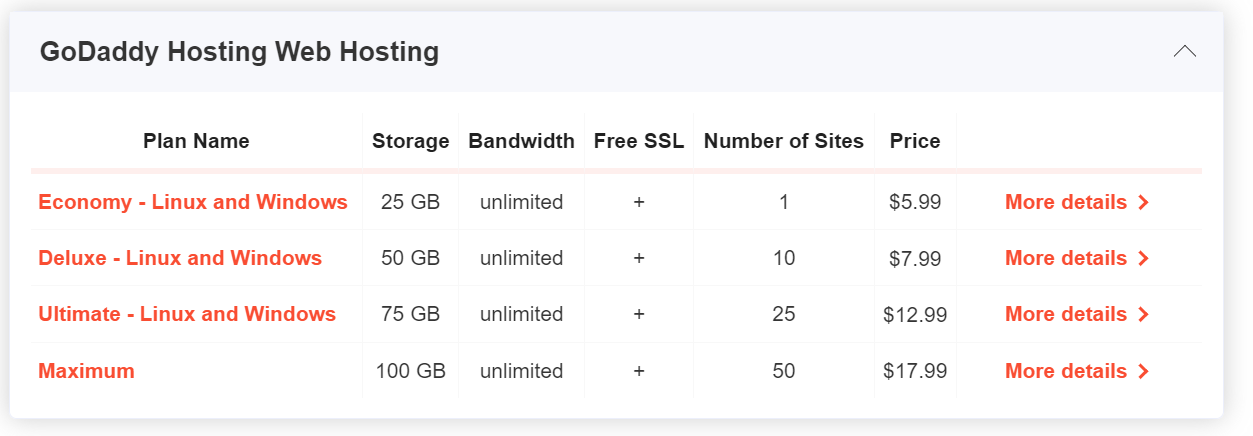Click the arrow icon beside the Ultimate More details
1253x436 pixels.
click(x=1144, y=315)
